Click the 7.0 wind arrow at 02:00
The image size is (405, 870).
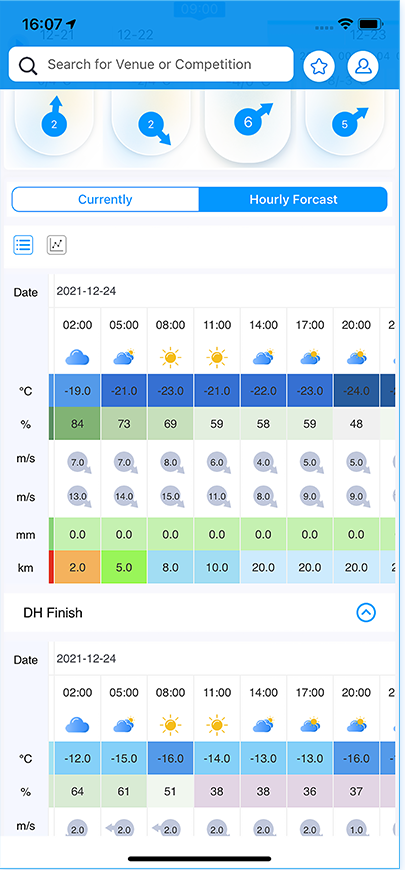tap(78, 463)
